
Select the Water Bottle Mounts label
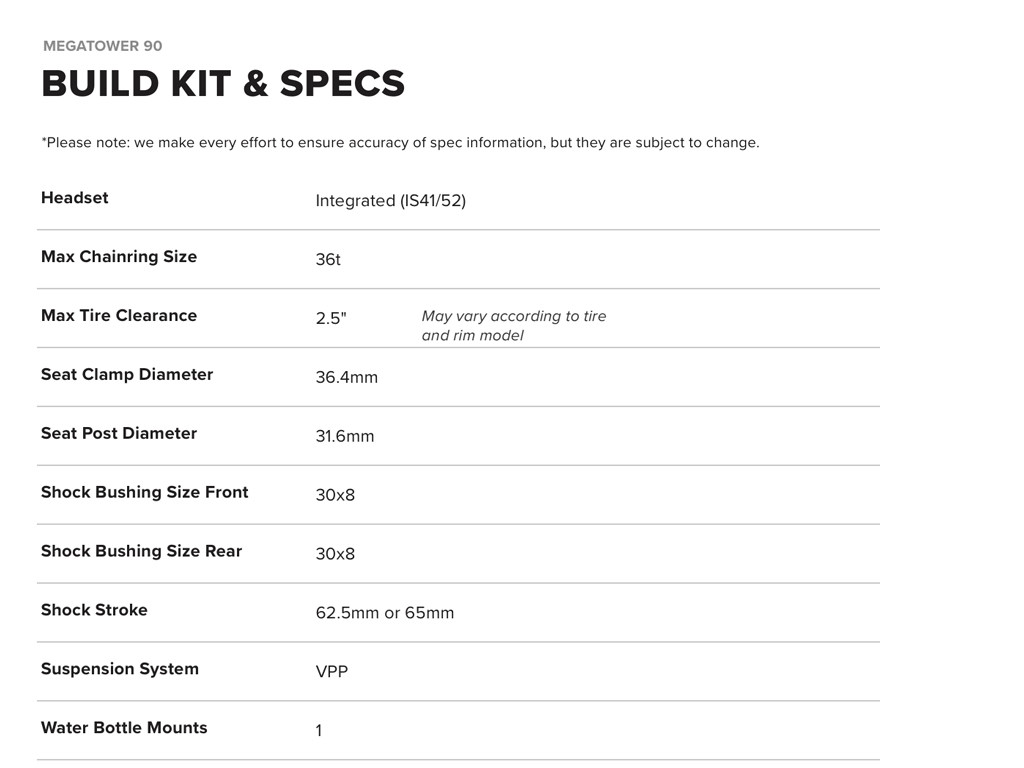point(124,728)
